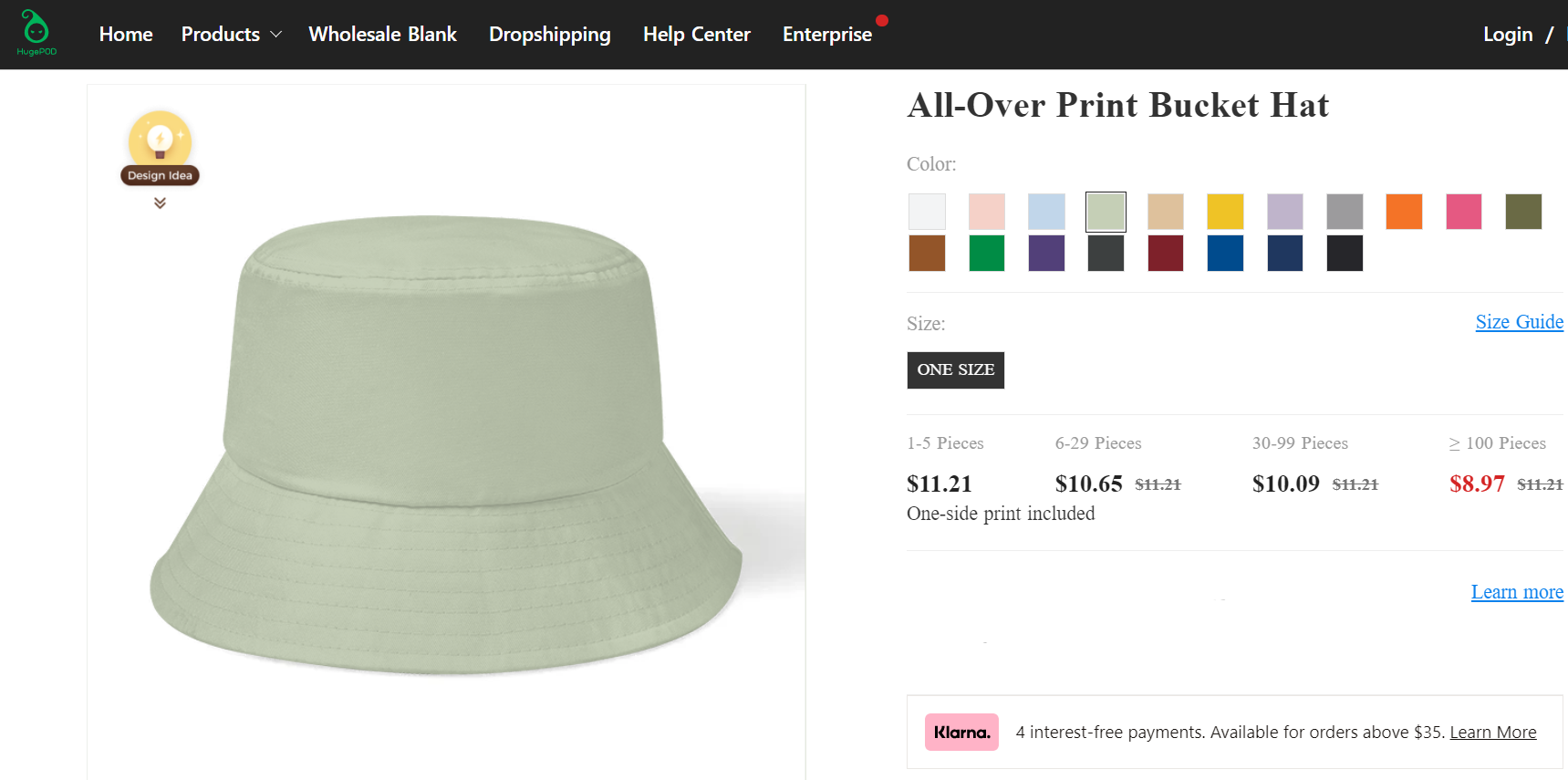This screenshot has height=780, width=1568.
Task: Open the Dropshipping page
Action: pos(550,34)
